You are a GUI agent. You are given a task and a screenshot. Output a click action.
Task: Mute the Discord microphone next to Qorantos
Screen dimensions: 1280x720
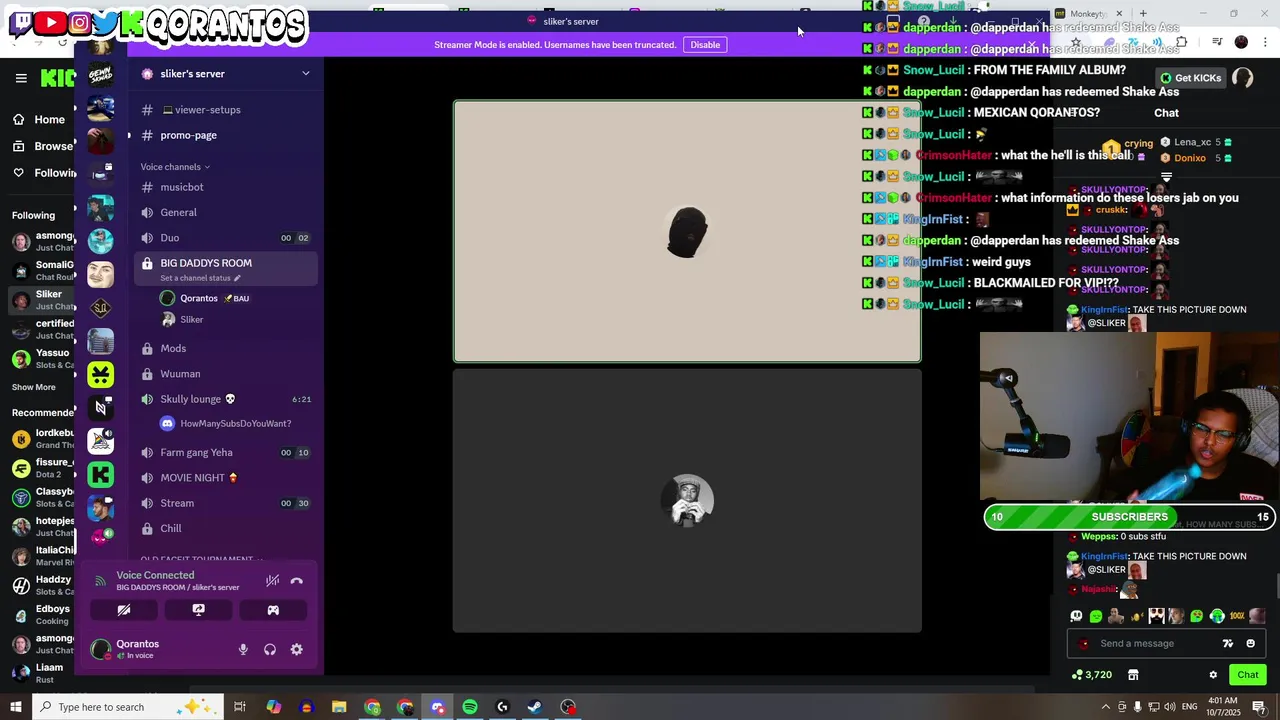coord(243,650)
